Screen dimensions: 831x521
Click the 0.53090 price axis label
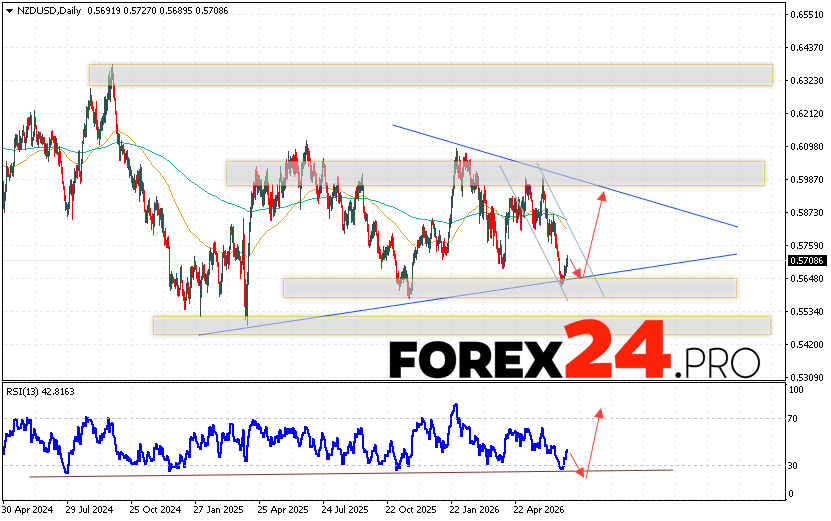point(807,377)
